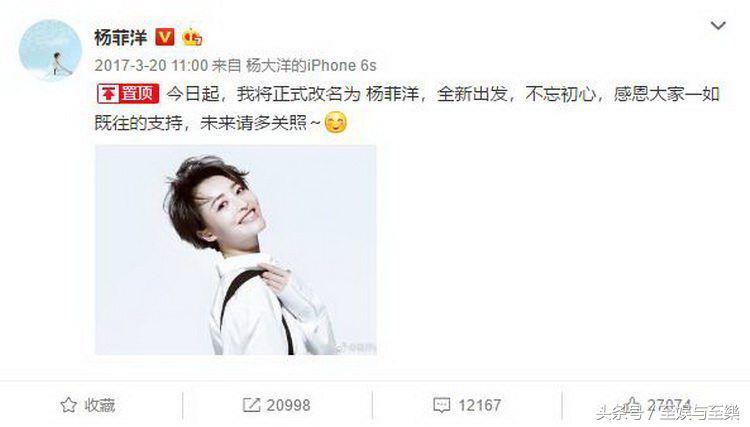Click the 杨大洋的iPhone 6s source link
750x427 pixels.
click(x=311, y=66)
